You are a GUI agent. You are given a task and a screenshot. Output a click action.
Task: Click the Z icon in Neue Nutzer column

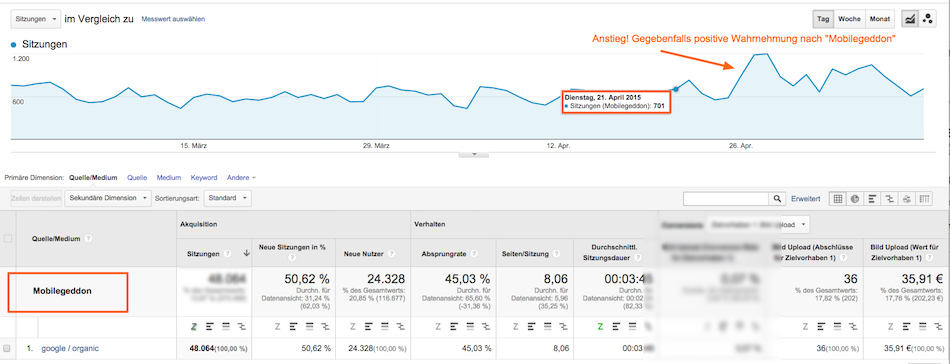click(x=353, y=327)
